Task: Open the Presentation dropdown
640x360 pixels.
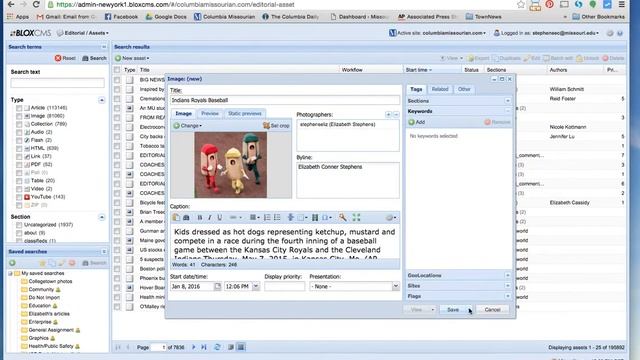Action: point(395,287)
